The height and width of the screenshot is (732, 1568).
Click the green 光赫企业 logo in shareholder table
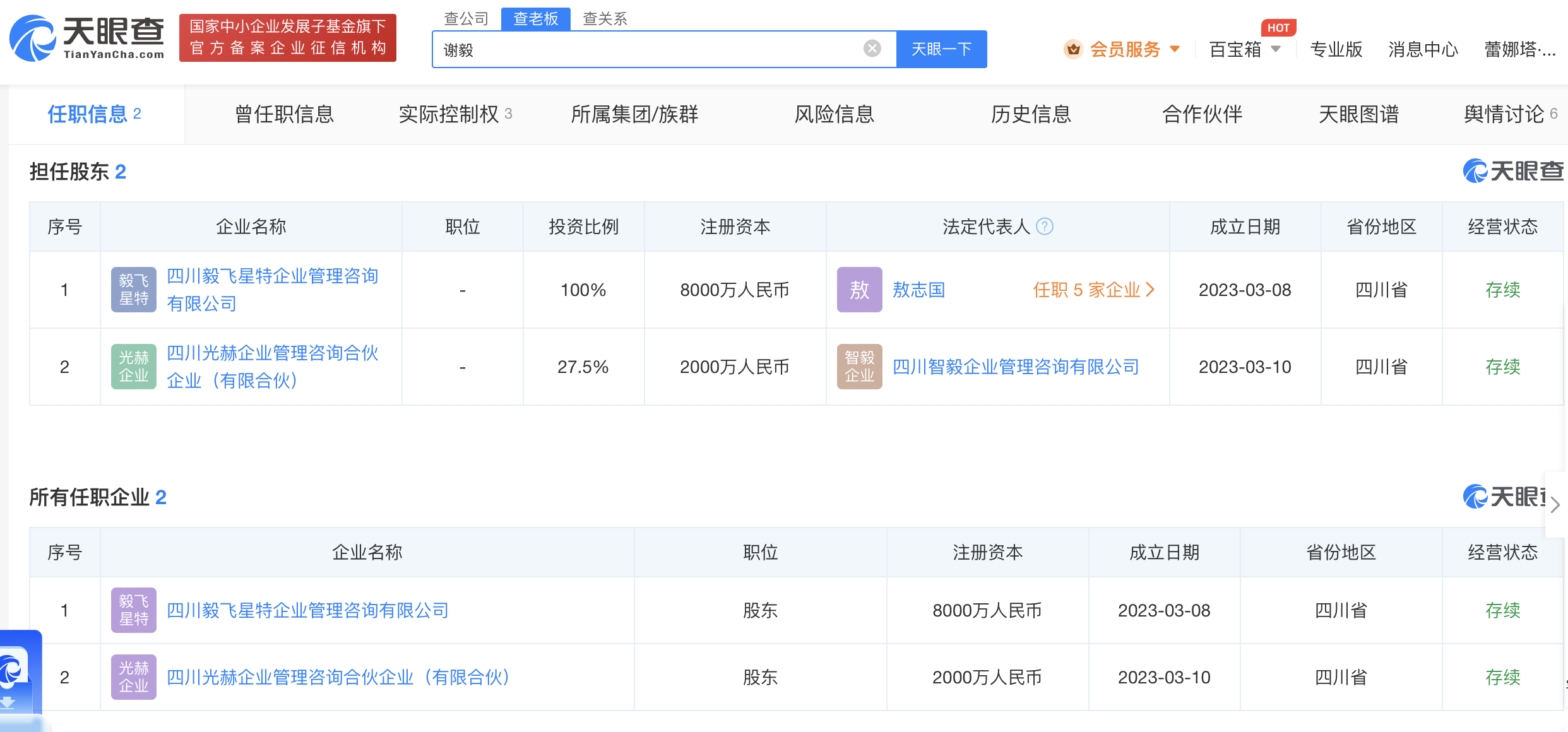pyautogui.click(x=134, y=367)
